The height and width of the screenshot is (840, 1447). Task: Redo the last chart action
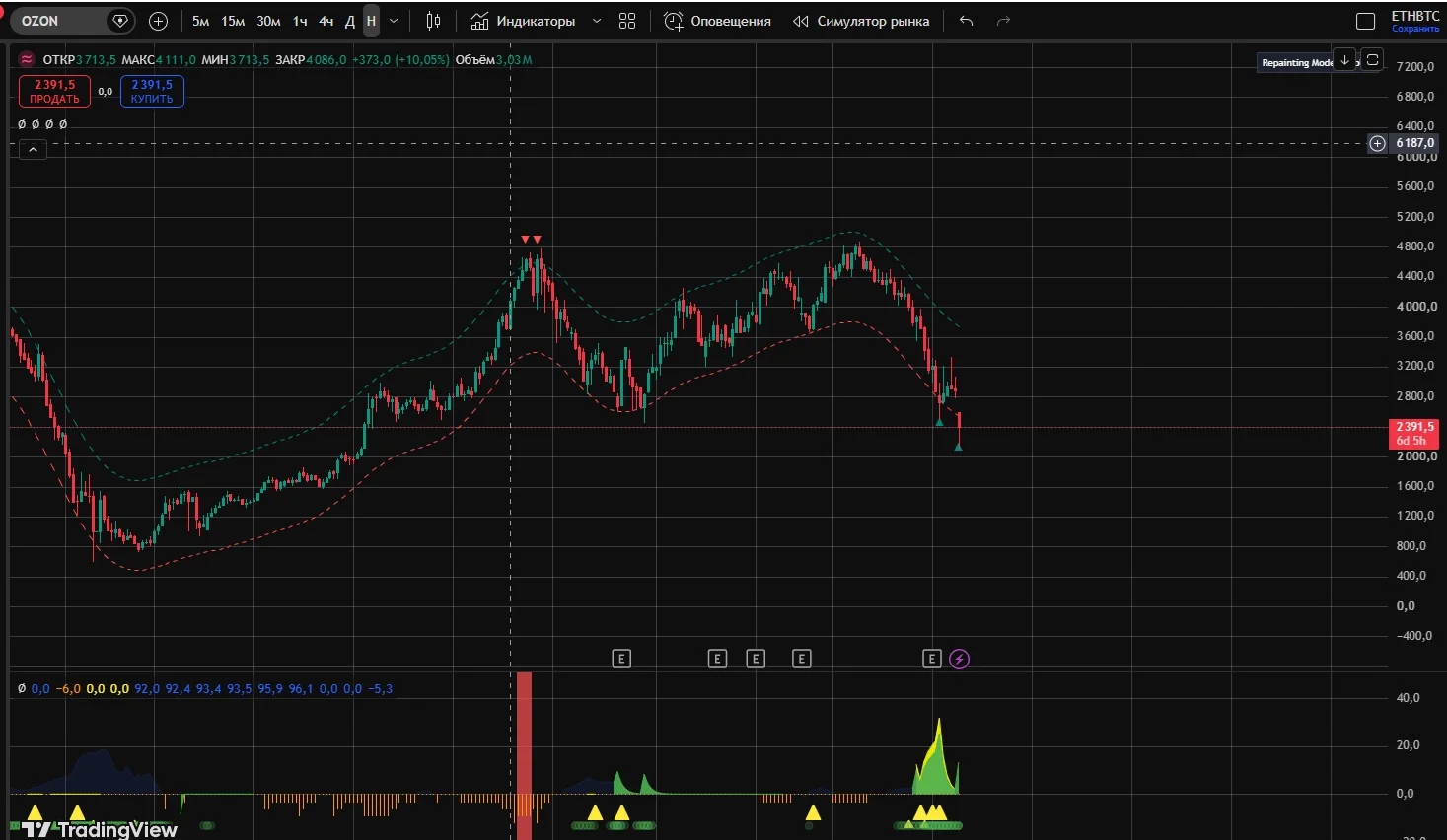1003,21
